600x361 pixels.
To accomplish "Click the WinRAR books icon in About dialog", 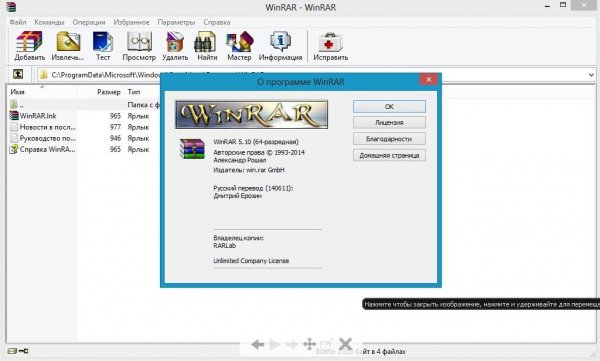I will (x=192, y=149).
